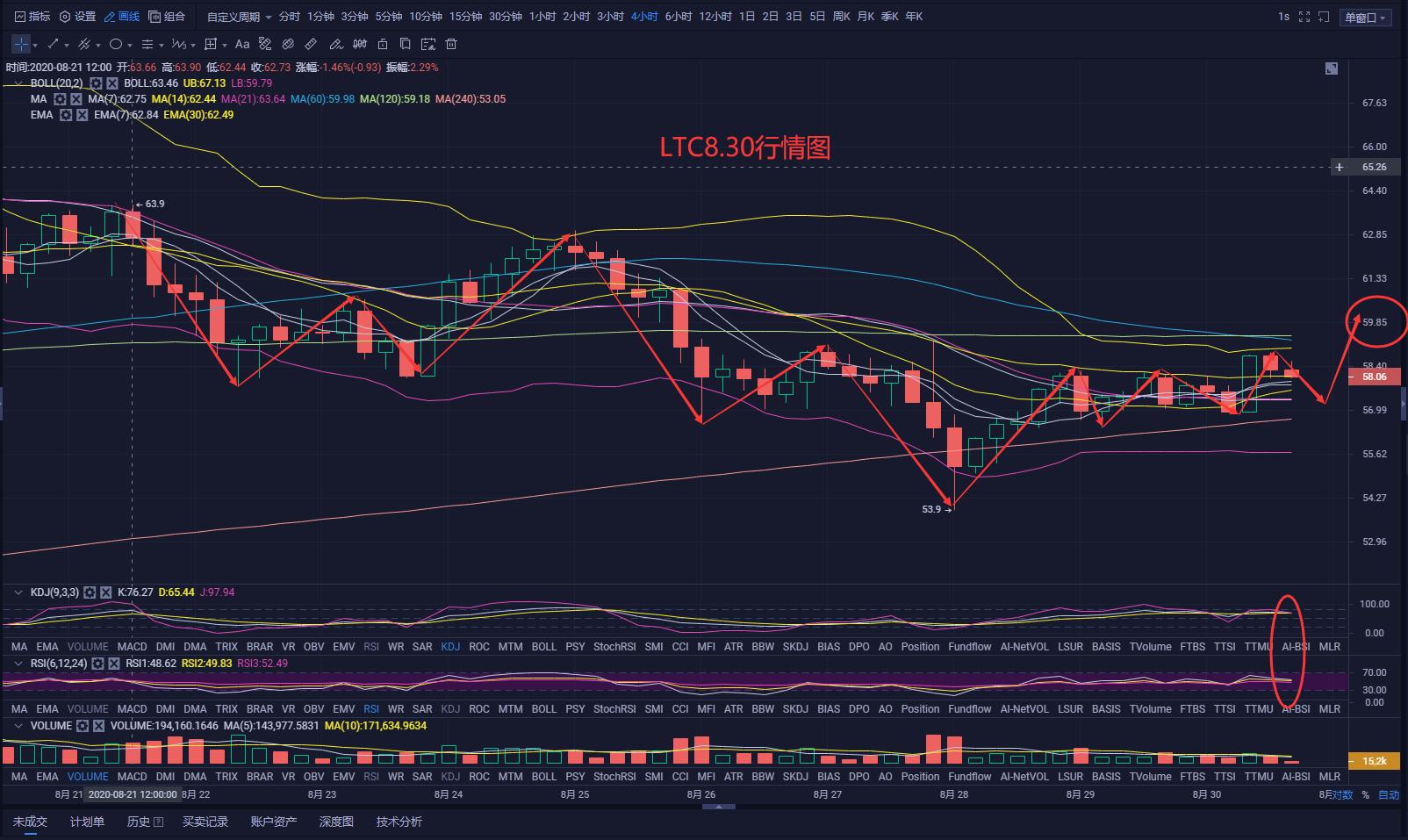The height and width of the screenshot is (840, 1408).
Task: Switch to the 深度图 depth chart tab
Action: point(336,822)
